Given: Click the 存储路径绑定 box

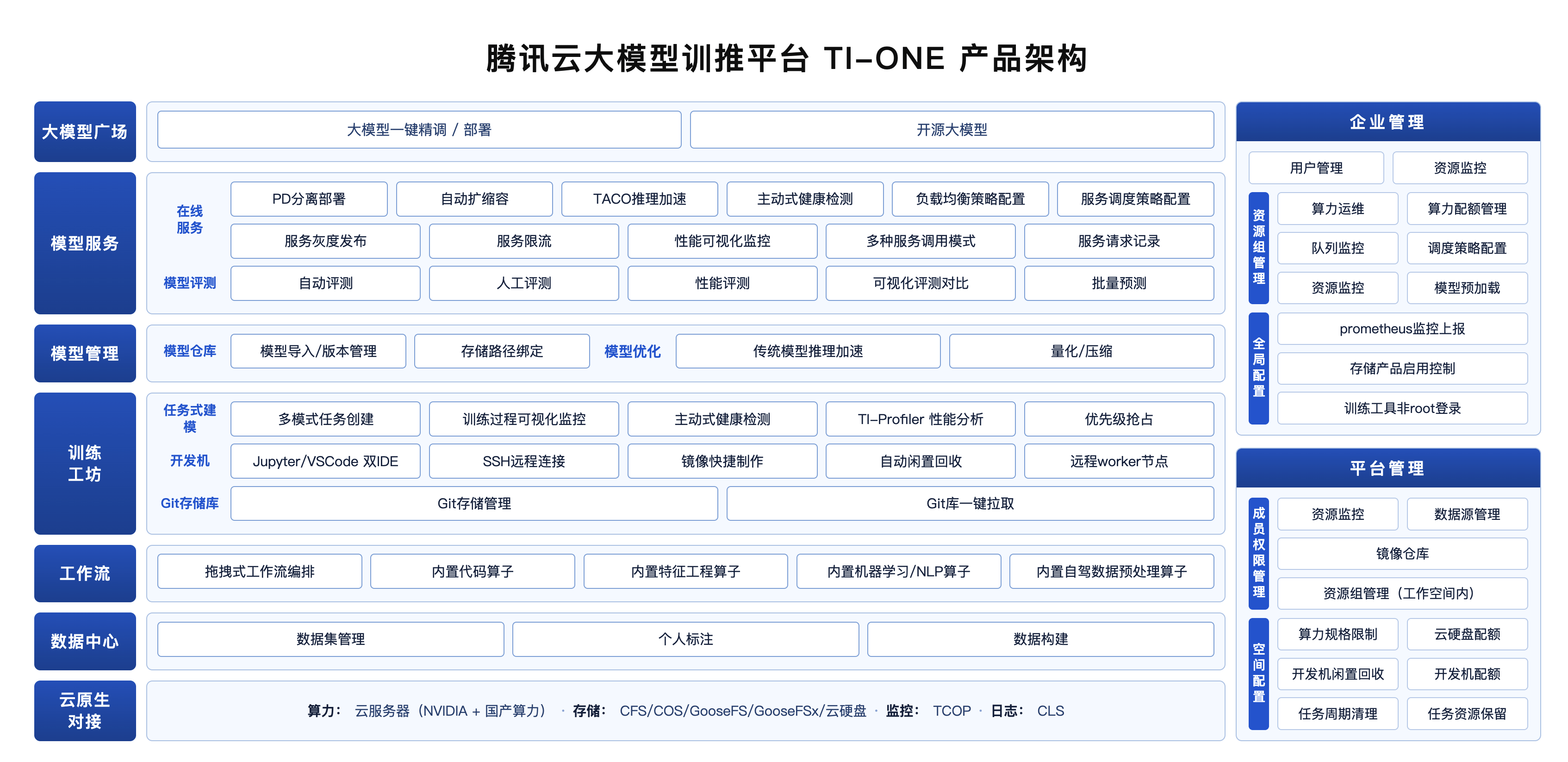Looking at the screenshot, I should pyautogui.click(x=502, y=351).
